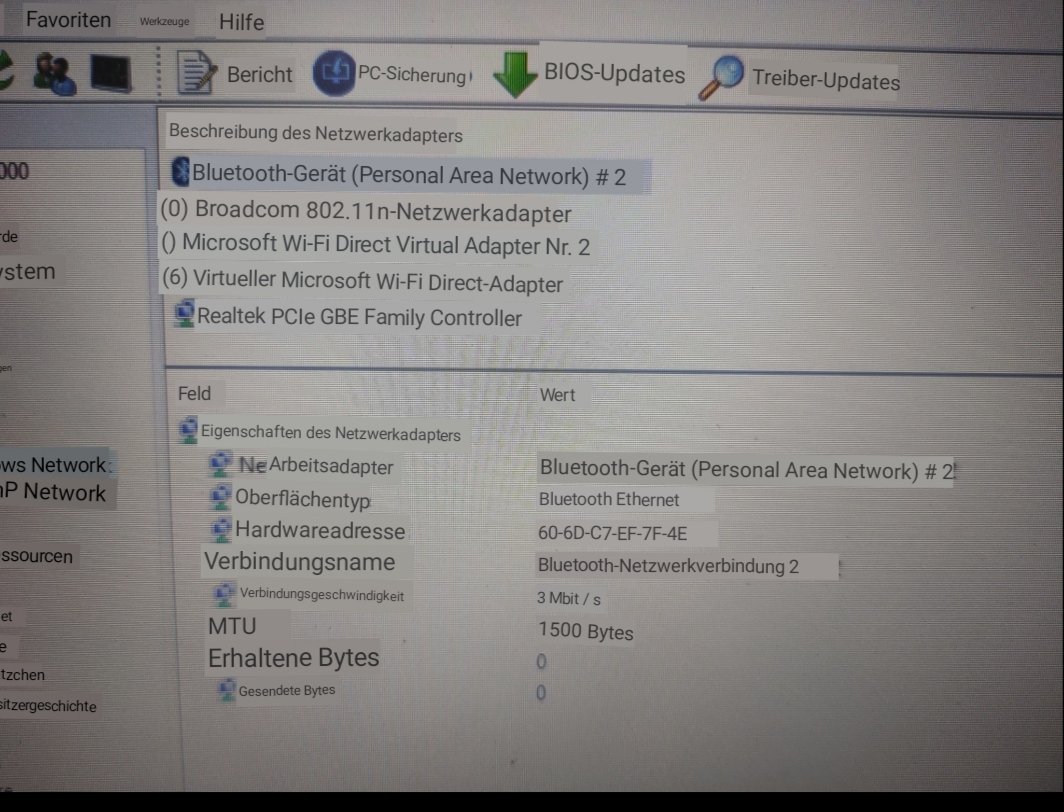Click the PC-Sicherung toolbar label
The height and width of the screenshot is (812, 1064).
pyautogui.click(x=413, y=75)
